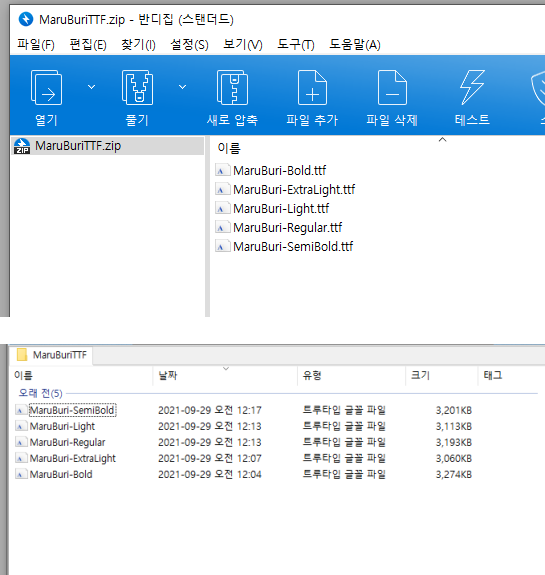This screenshot has width=545, height=575.
Task: Expand the dropdown arrow next to 풀기
Action: (x=182, y=87)
